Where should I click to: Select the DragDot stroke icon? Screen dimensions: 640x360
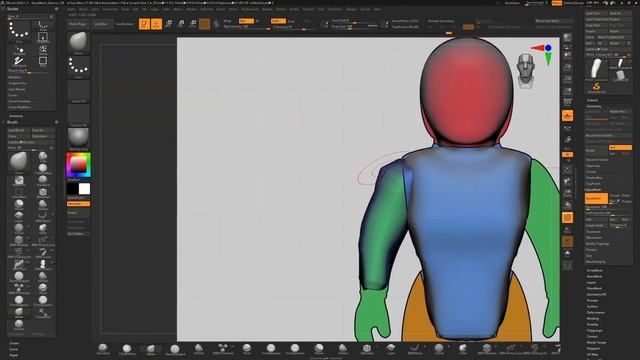[19, 50]
